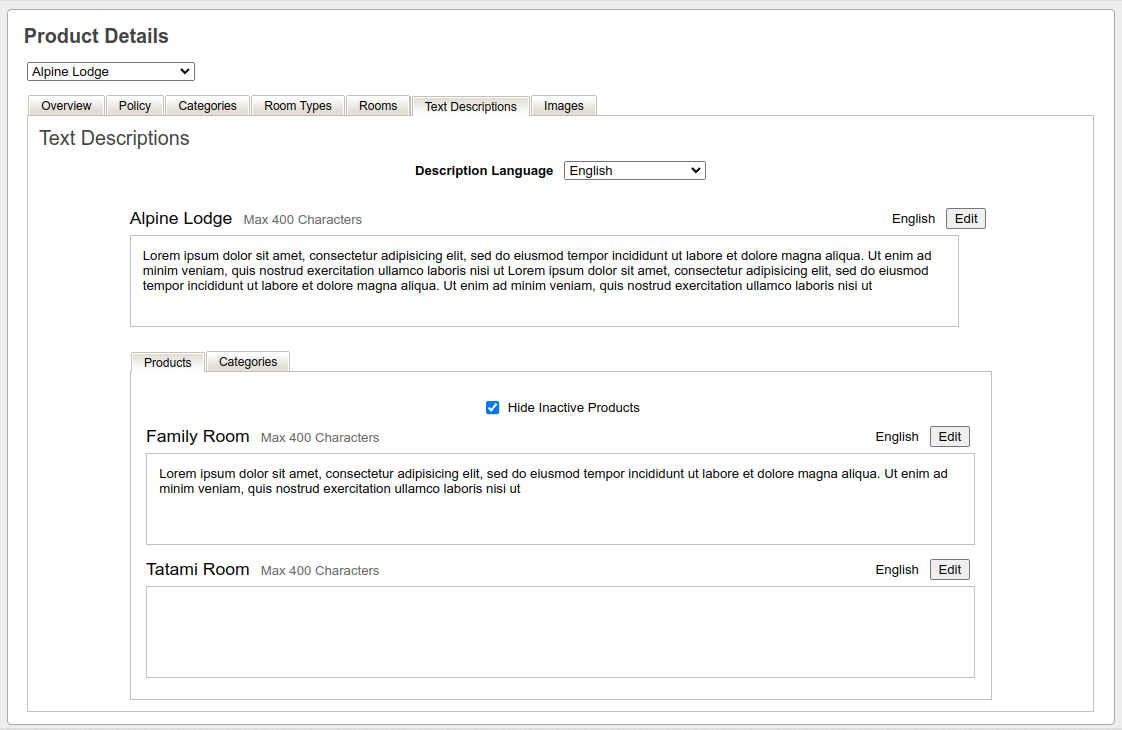Open the Alpine Lodge product dropdown
The image size is (1122, 730).
tap(110, 72)
